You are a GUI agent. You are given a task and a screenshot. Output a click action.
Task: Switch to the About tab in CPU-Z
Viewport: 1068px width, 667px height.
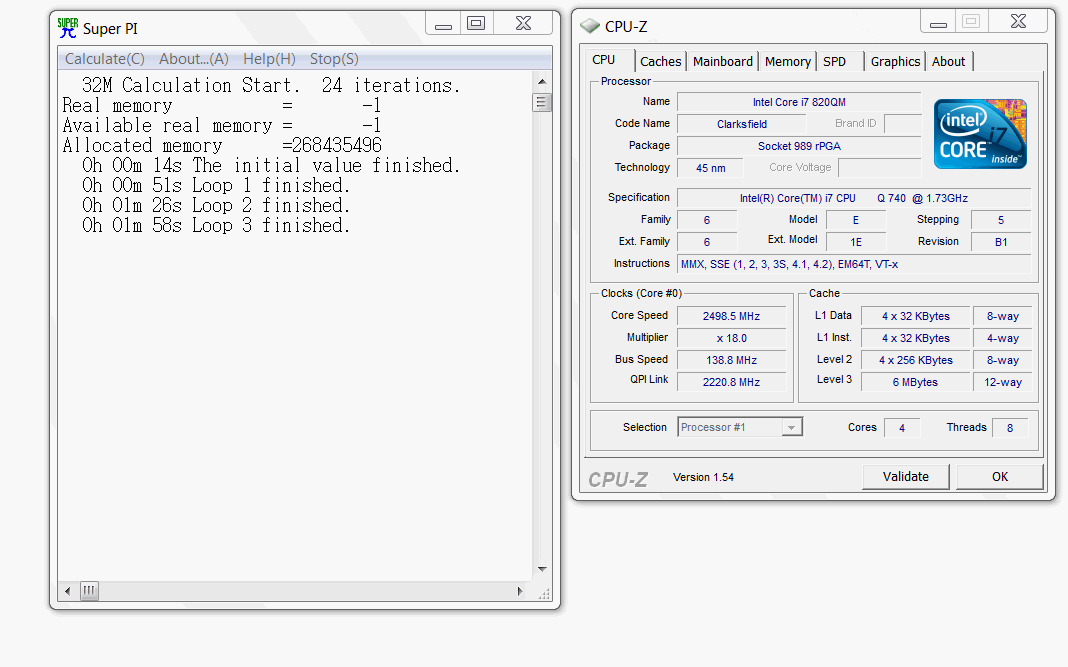click(x=949, y=61)
